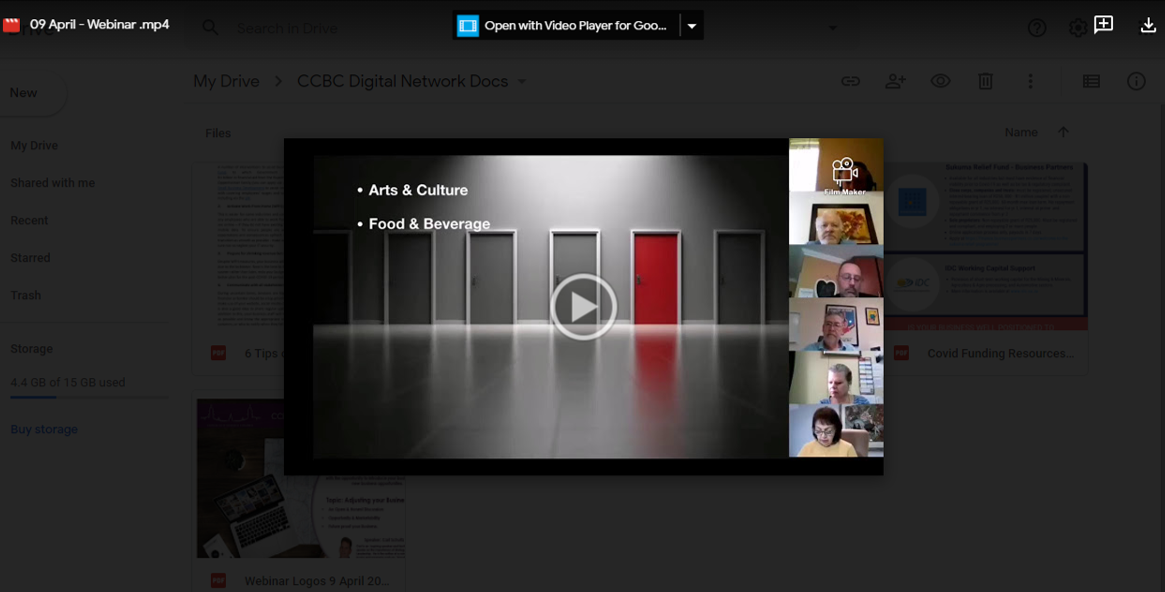
Task: Open the Starred section in sidebar
Action: (x=30, y=258)
